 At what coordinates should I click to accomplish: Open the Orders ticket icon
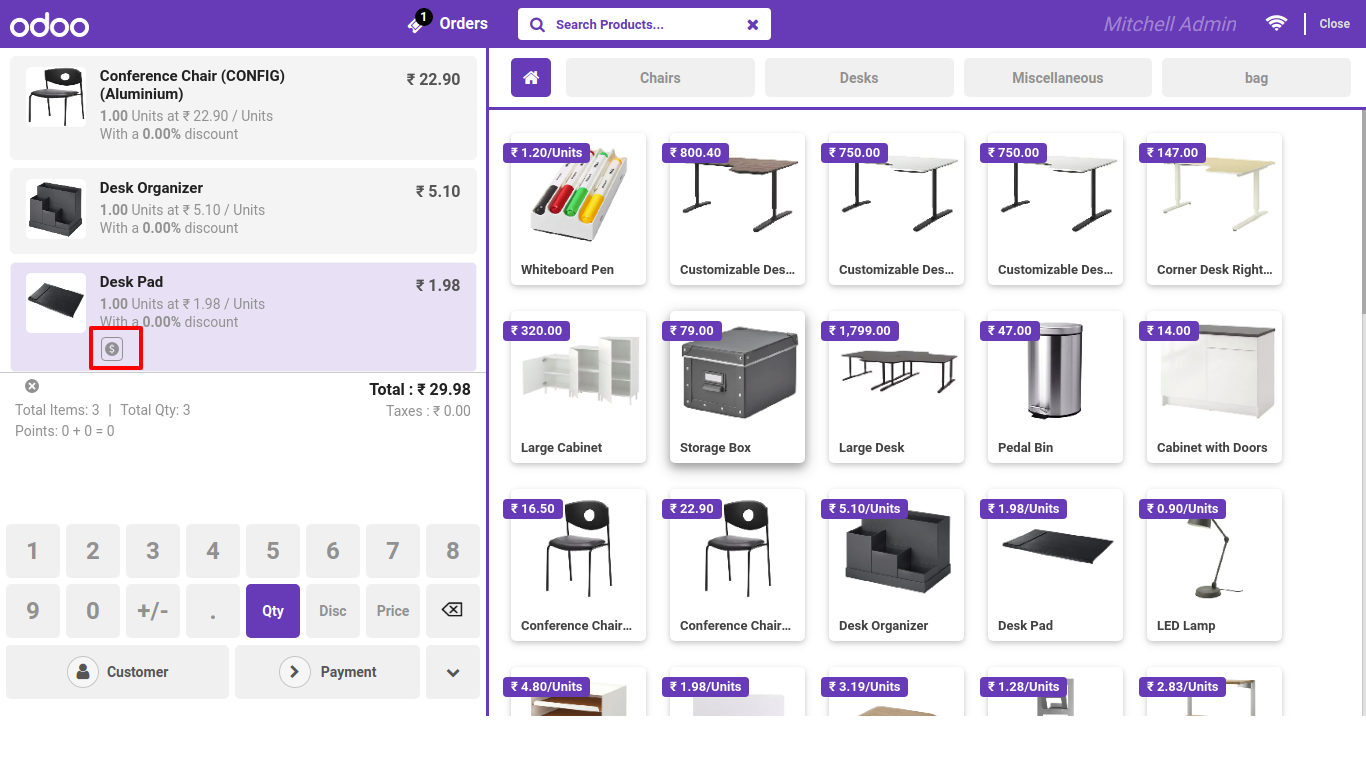point(418,22)
